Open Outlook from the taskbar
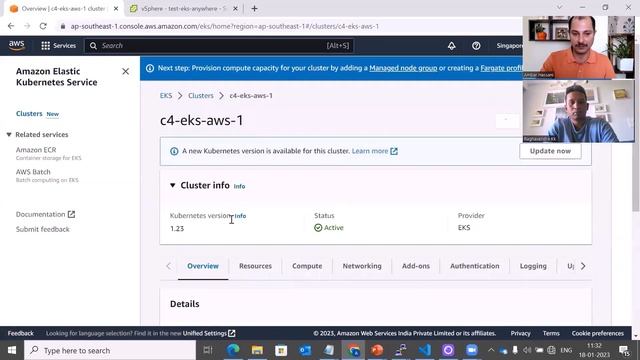640x360 pixels. click(x=305, y=350)
